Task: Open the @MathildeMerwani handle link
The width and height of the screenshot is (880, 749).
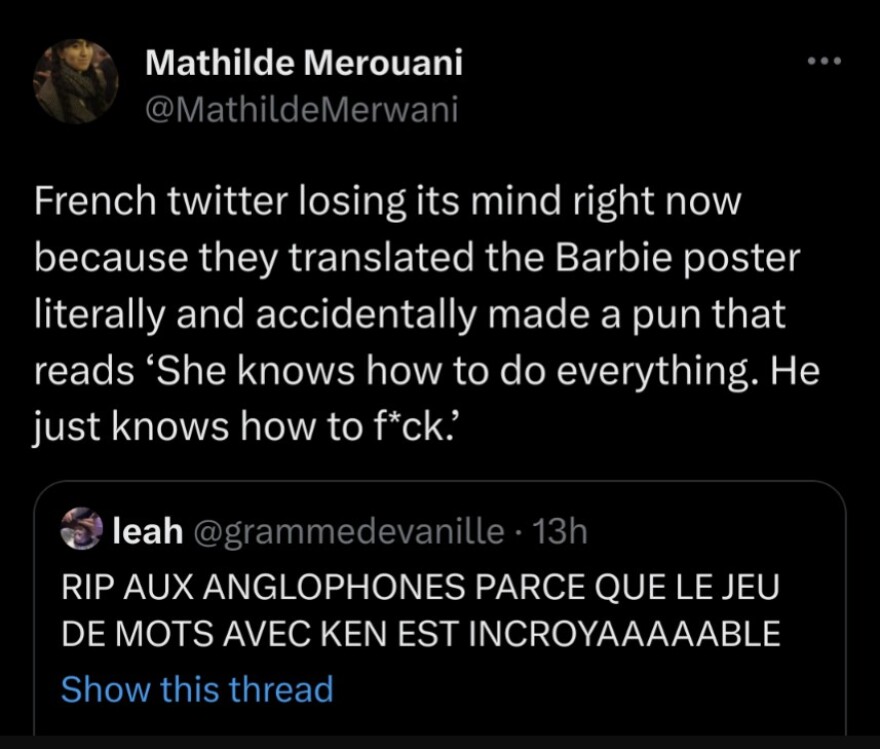Action: click(301, 108)
